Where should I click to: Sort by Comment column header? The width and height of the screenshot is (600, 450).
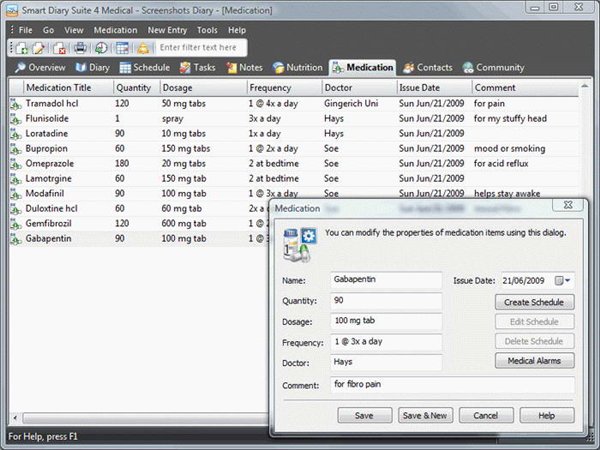coord(525,88)
